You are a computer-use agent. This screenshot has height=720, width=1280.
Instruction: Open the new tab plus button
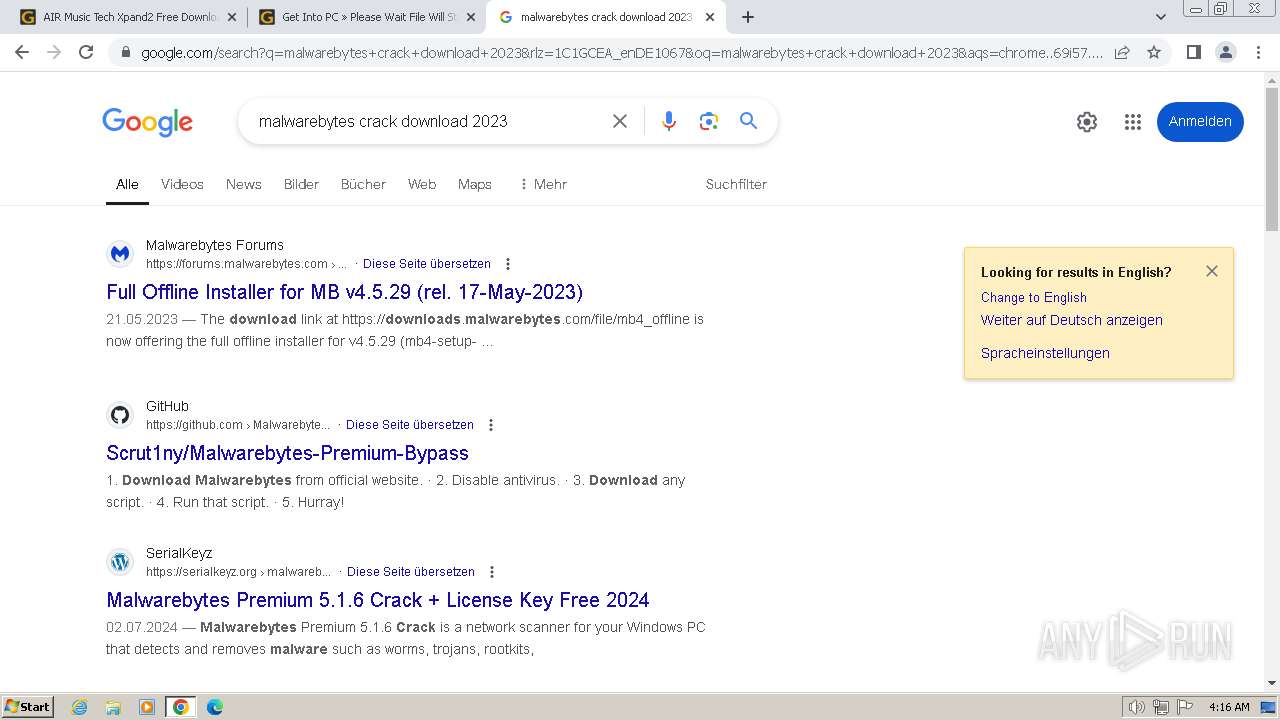(748, 17)
